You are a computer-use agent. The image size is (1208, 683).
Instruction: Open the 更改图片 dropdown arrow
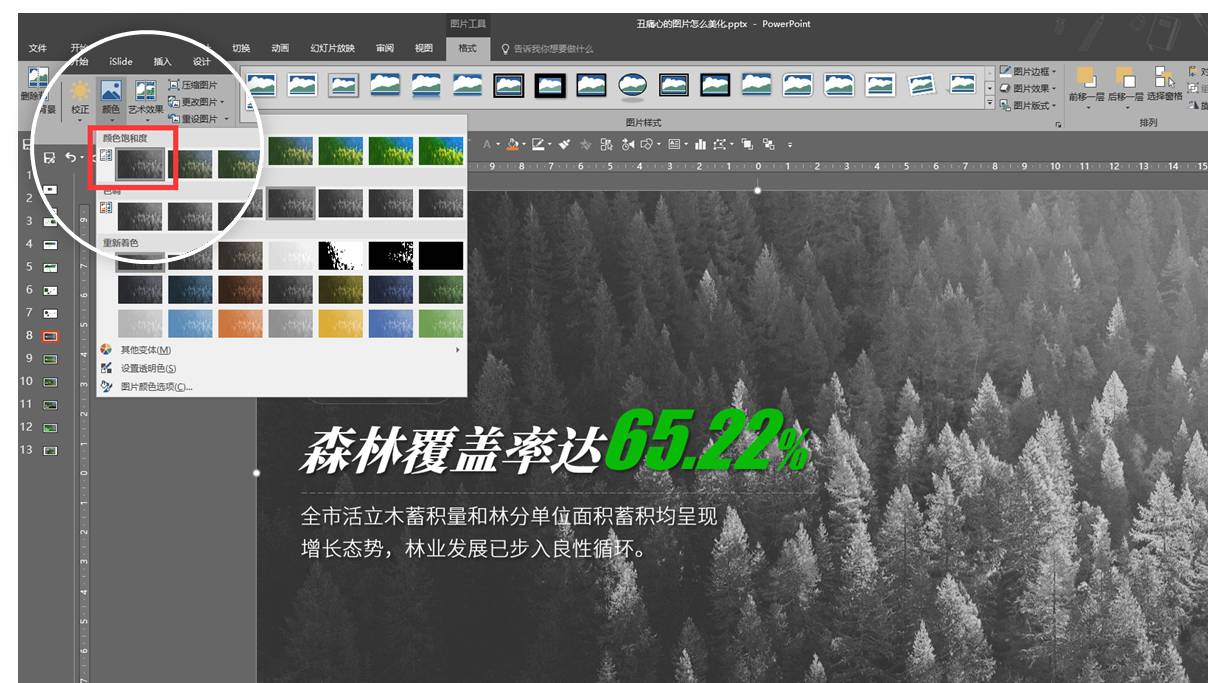[x=223, y=102]
